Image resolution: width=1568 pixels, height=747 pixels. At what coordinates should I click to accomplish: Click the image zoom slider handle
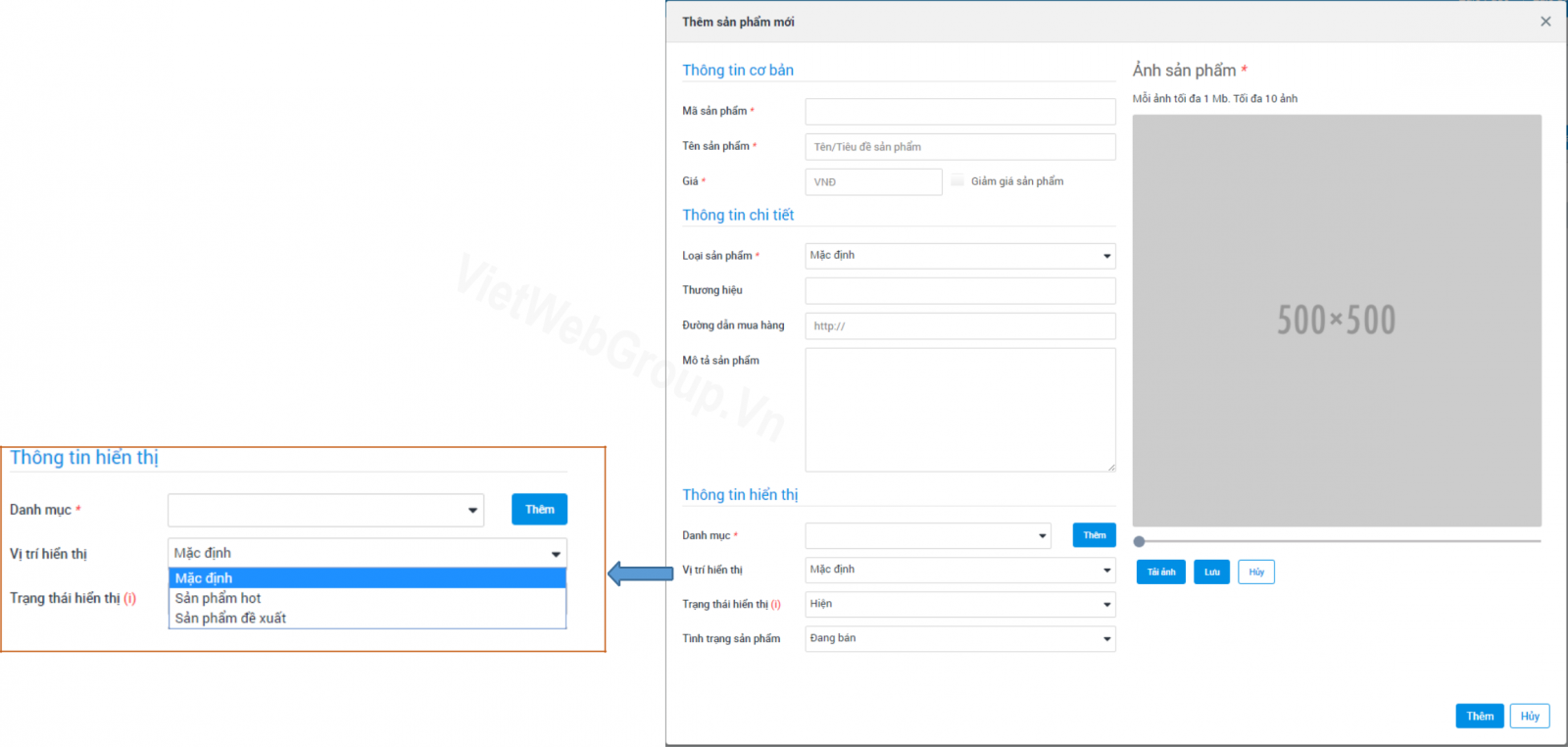1139,541
